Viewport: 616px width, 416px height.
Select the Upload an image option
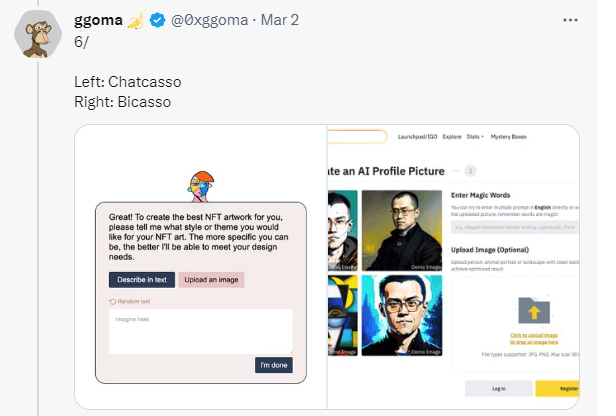pyautogui.click(x=210, y=280)
